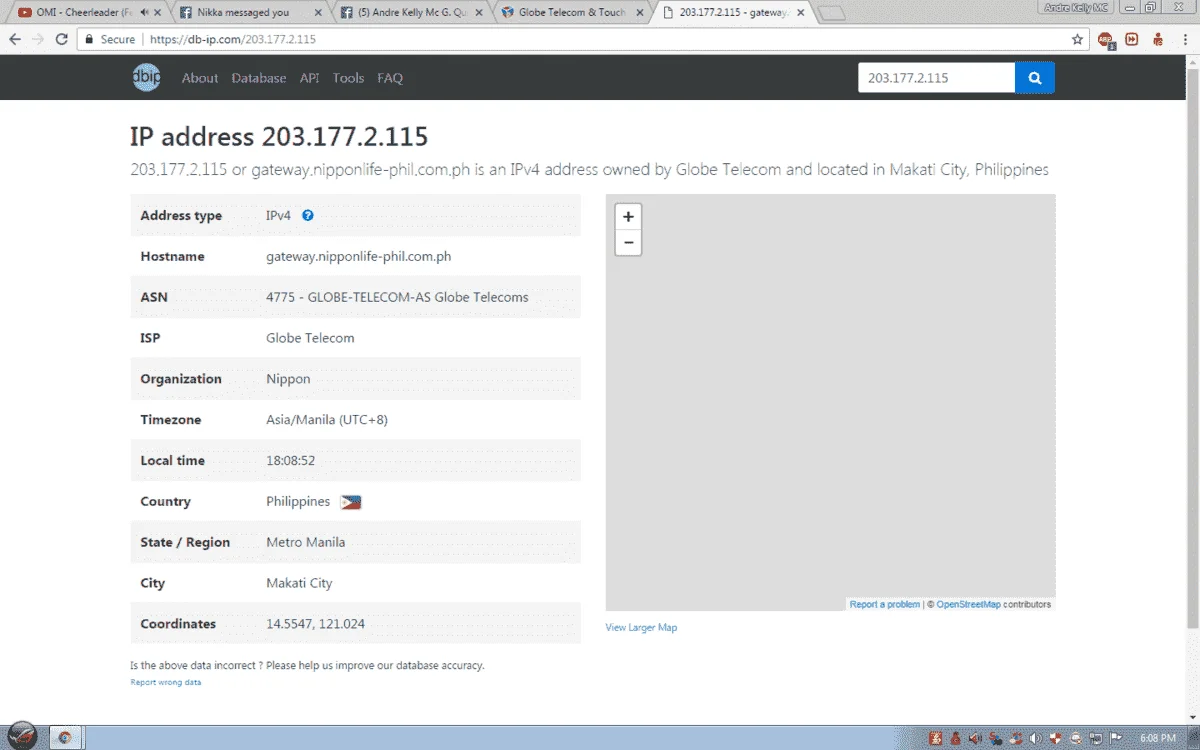This screenshot has height=750, width=1200.
Task: Click the red fast-forward extension icon
Action: [x=1132, y=40]
